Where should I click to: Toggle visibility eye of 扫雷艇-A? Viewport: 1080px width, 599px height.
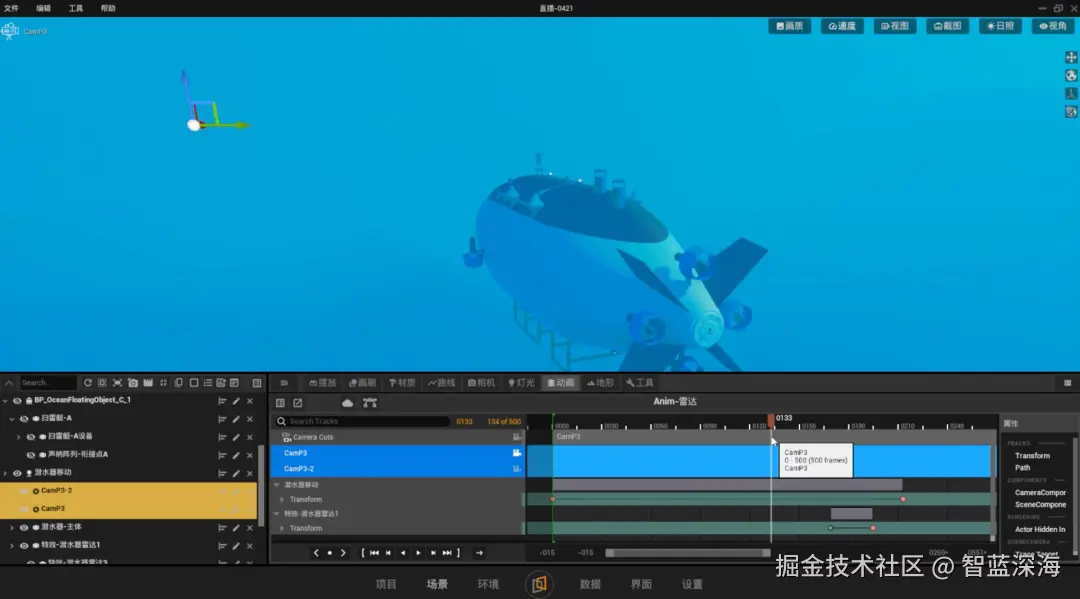click(x=24, y=419)
